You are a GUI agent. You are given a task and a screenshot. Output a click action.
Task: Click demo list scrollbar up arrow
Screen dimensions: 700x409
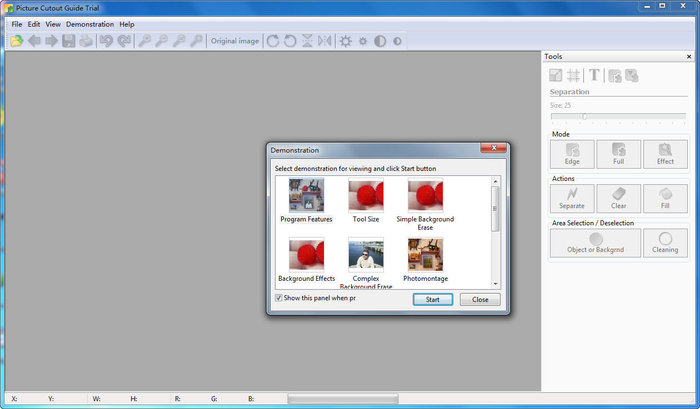(x=495, y=181)
